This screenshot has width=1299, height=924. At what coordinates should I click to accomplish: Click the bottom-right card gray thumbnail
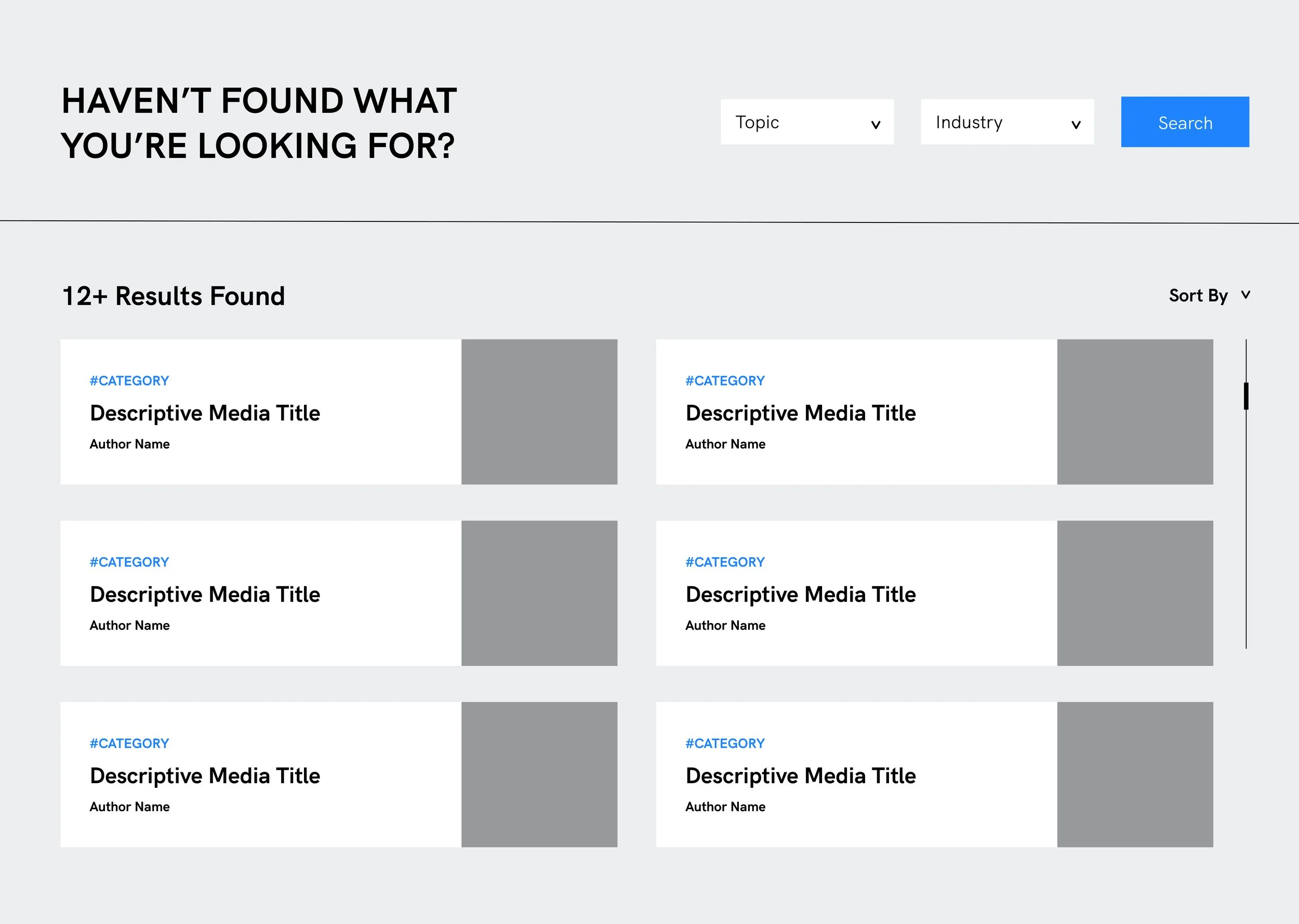coord(1135,774)
